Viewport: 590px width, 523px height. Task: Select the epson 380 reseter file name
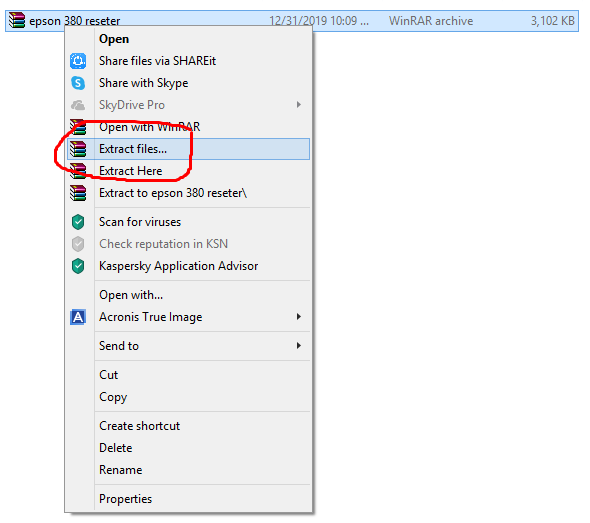point(75,21)
